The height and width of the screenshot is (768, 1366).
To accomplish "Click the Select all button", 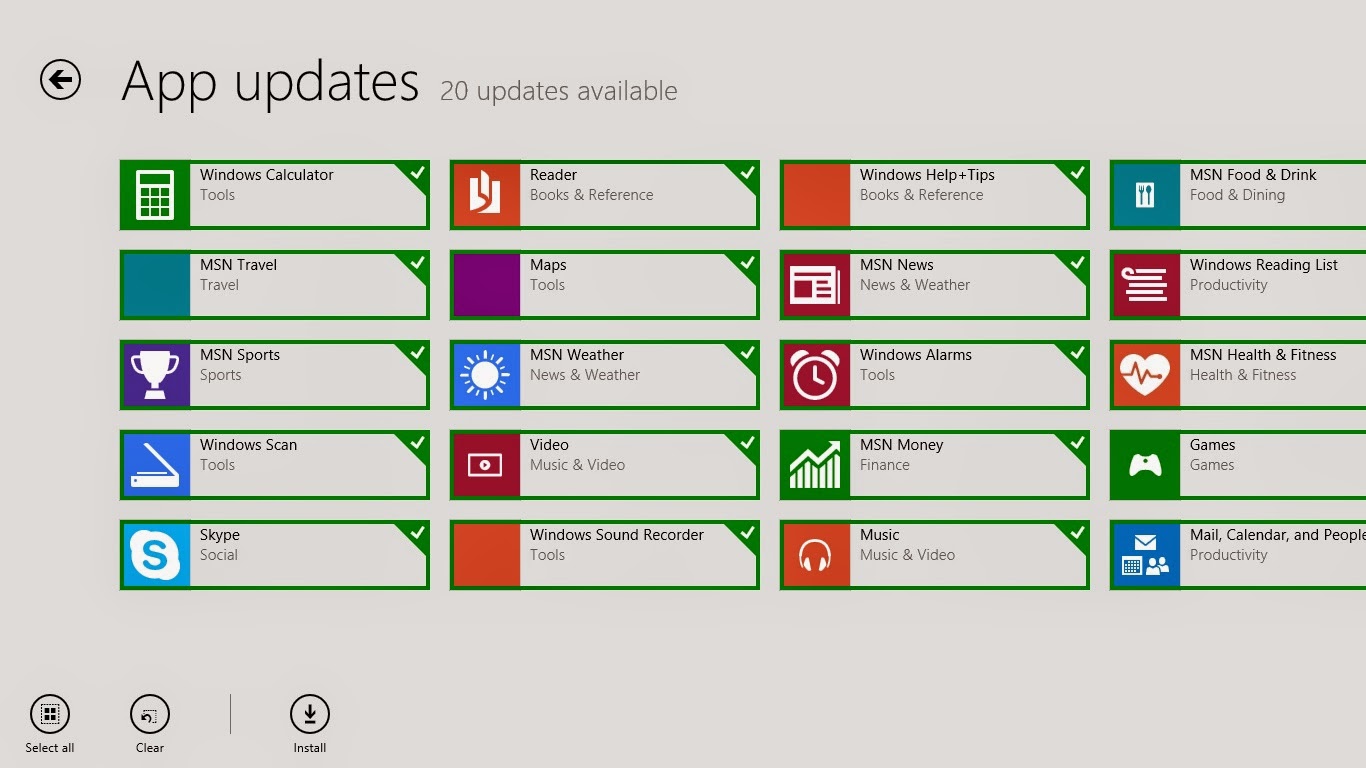I will click(x=50, y=724).
